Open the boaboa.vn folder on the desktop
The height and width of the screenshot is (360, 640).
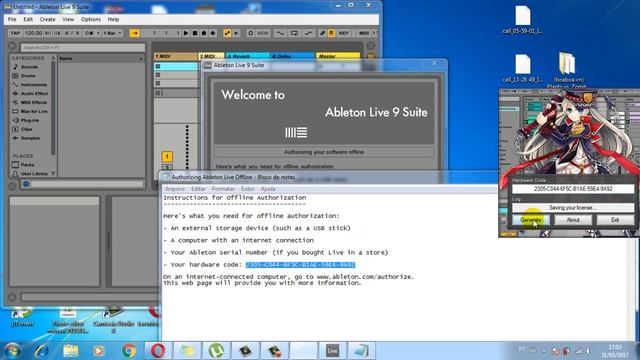[x=568, y=69]
